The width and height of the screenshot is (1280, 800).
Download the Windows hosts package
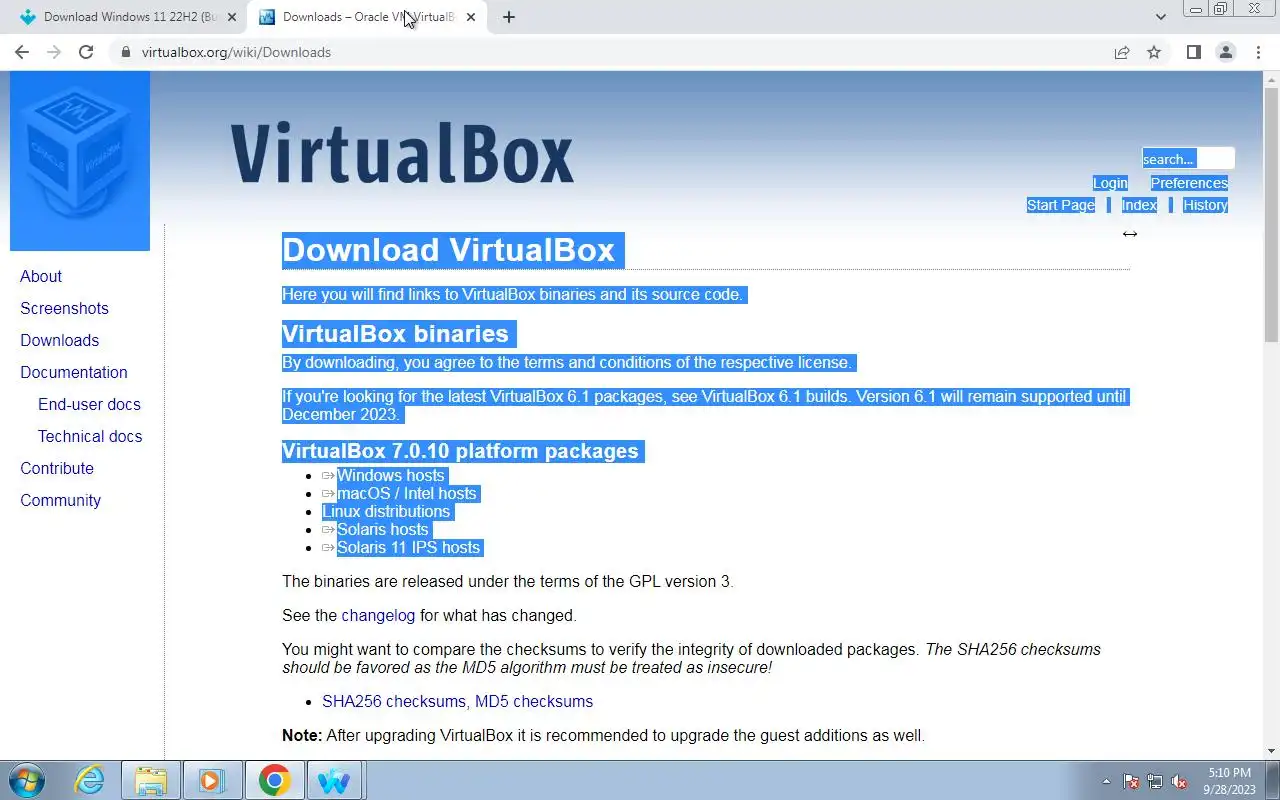click(390, 476)
